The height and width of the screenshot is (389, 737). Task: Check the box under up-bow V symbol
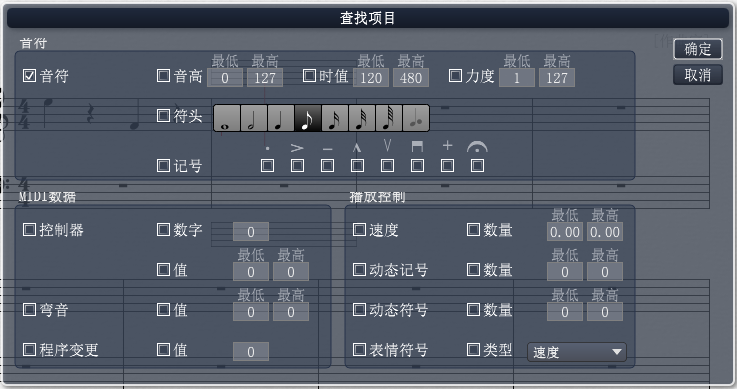[387, 165]
